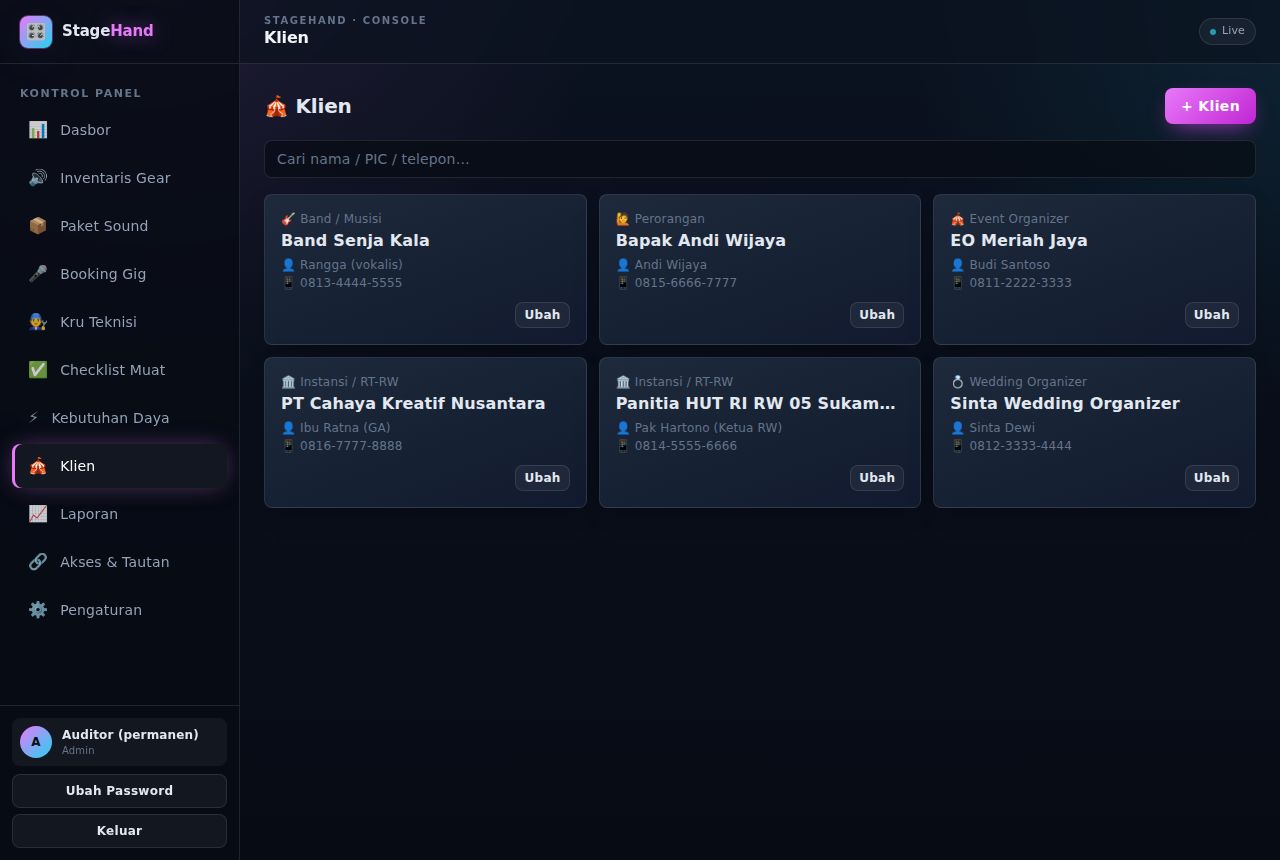The image size is (1280, 860).
Task: Click the Kebutuhan Daya lightning icon
Action: click(x=34, y=418)
